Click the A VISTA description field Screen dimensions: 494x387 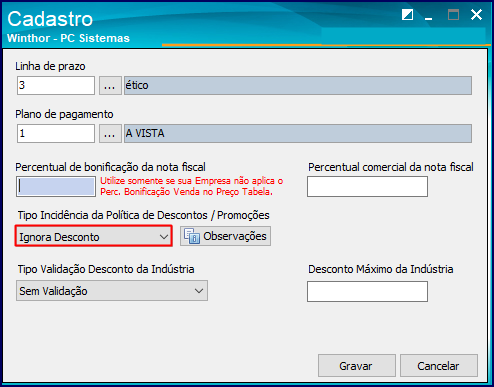click(x=298, y=134)
